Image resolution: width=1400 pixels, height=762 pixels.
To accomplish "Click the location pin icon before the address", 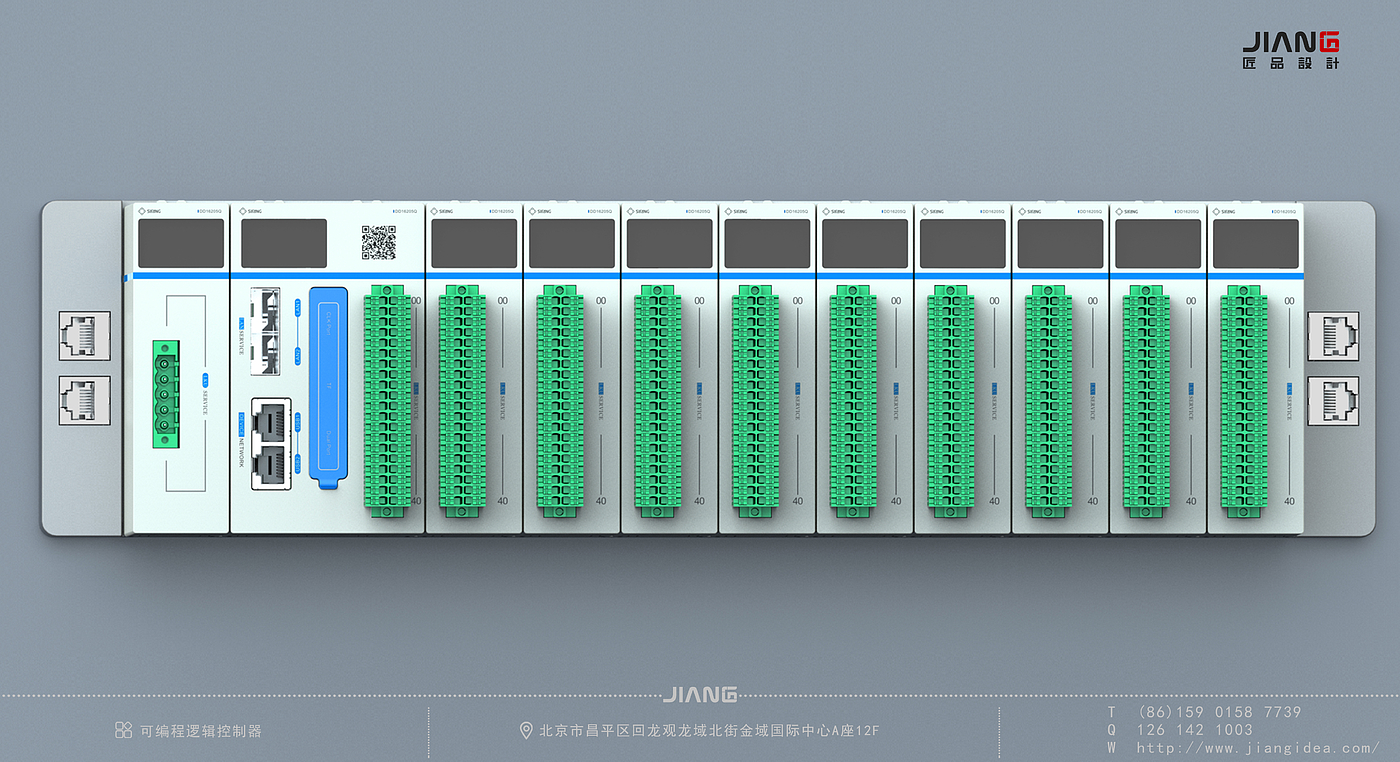I will [x=527, y=731].
